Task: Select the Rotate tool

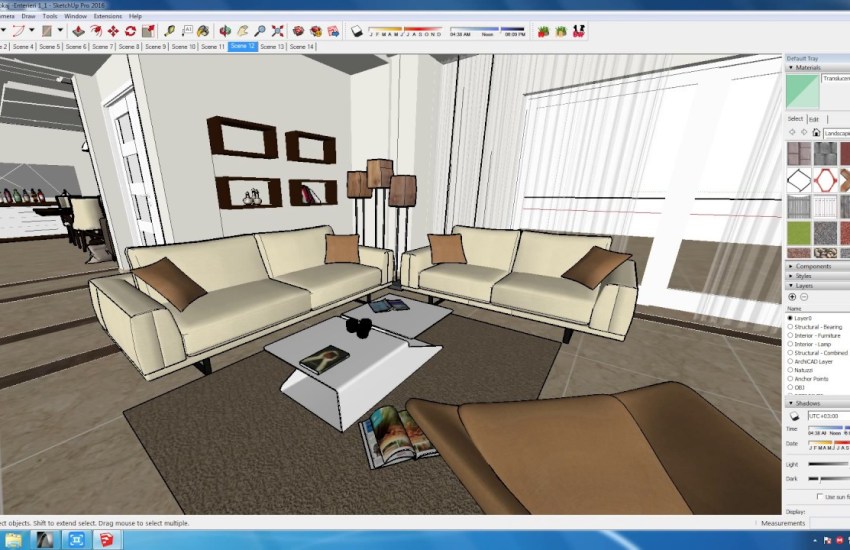Action: (131, 31)
